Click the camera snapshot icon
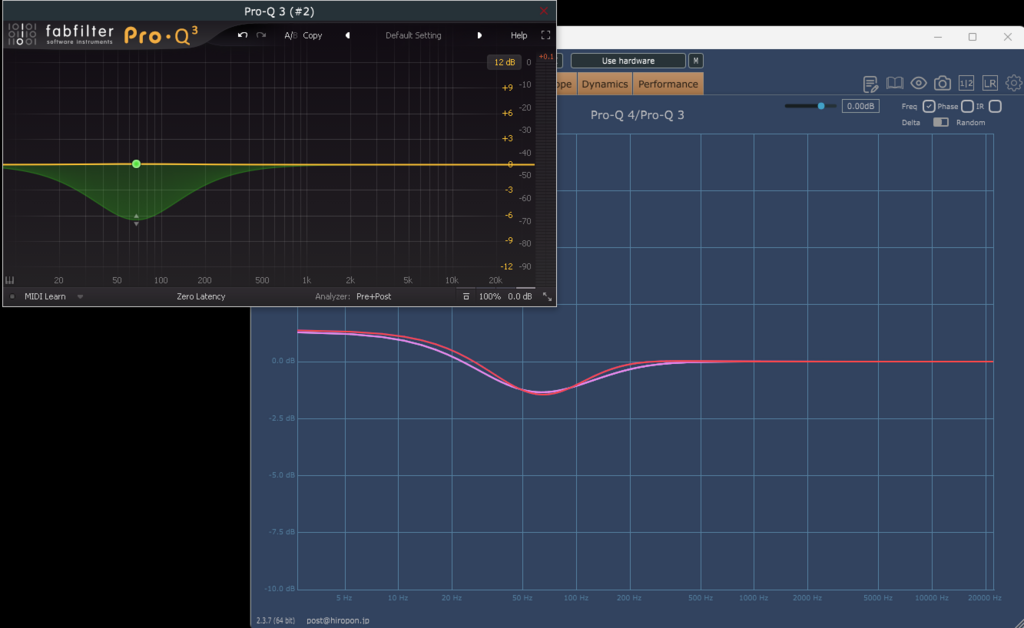This screenshot has width=1024, height=628. click(942, 83)
